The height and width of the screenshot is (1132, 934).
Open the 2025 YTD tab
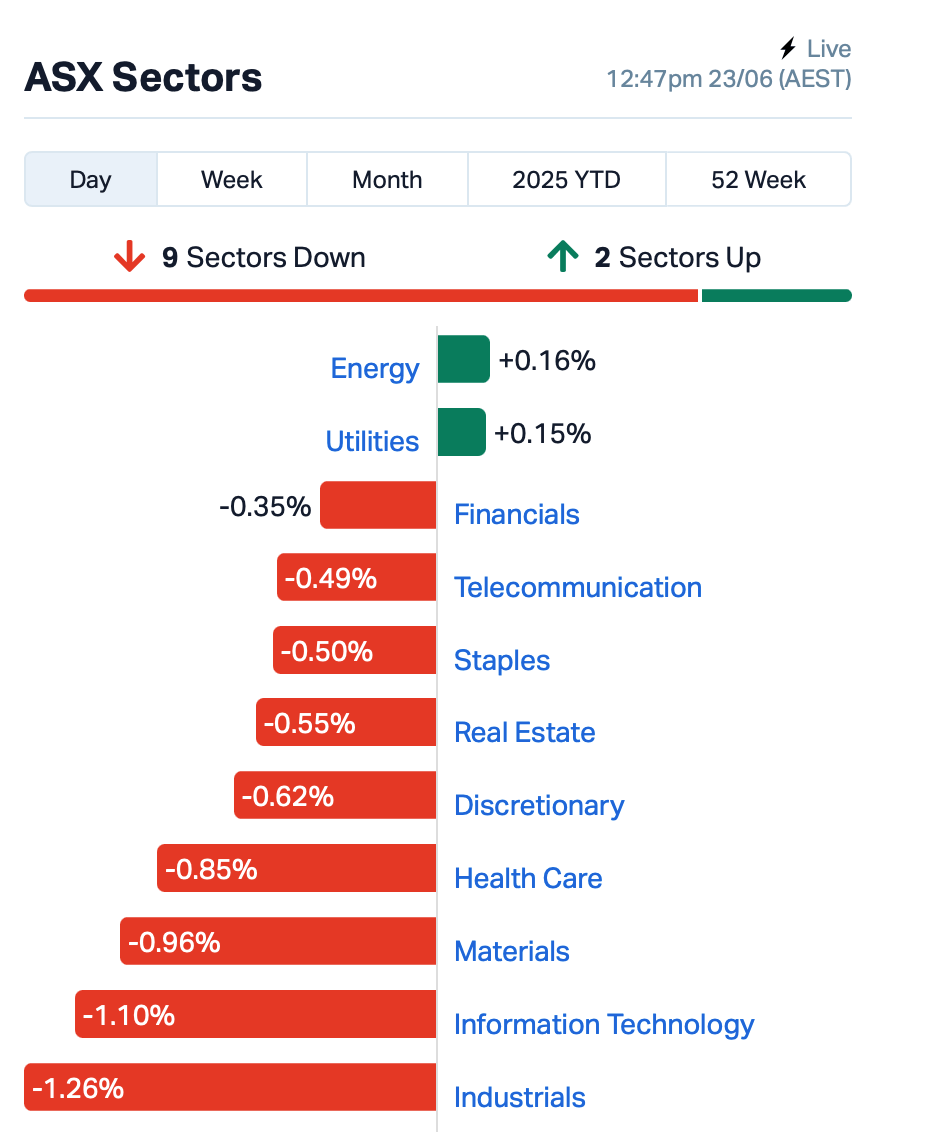[567, 179]
